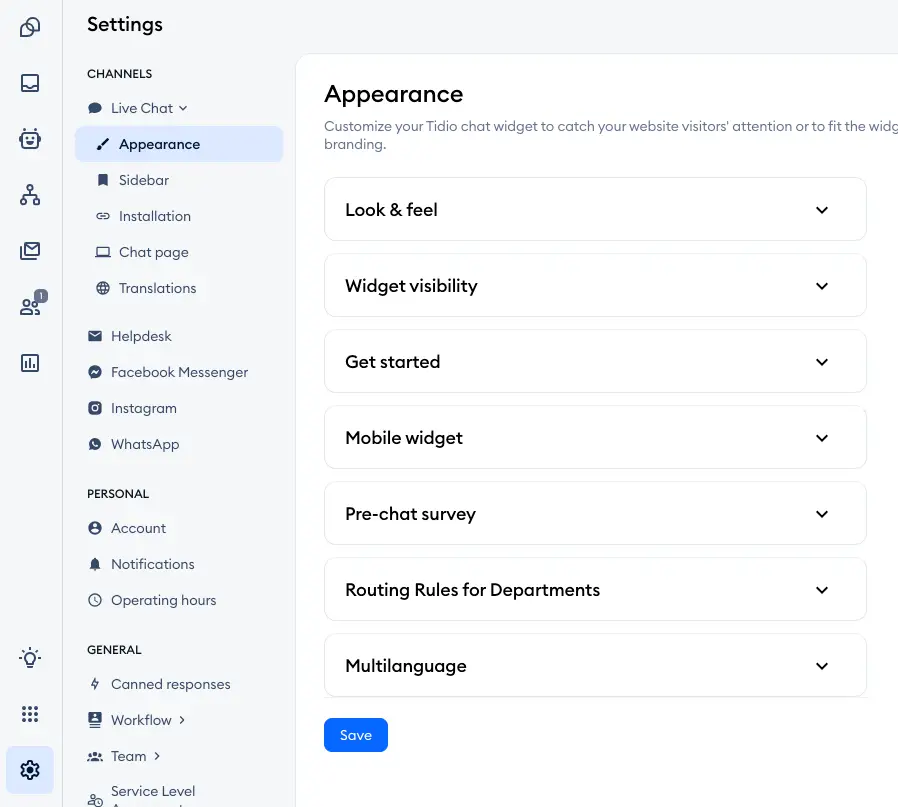Image resolution: width=898 pixels, height=807 pixels.
Task: Expand the Team submenu arrow
Action: pos(157,756)
